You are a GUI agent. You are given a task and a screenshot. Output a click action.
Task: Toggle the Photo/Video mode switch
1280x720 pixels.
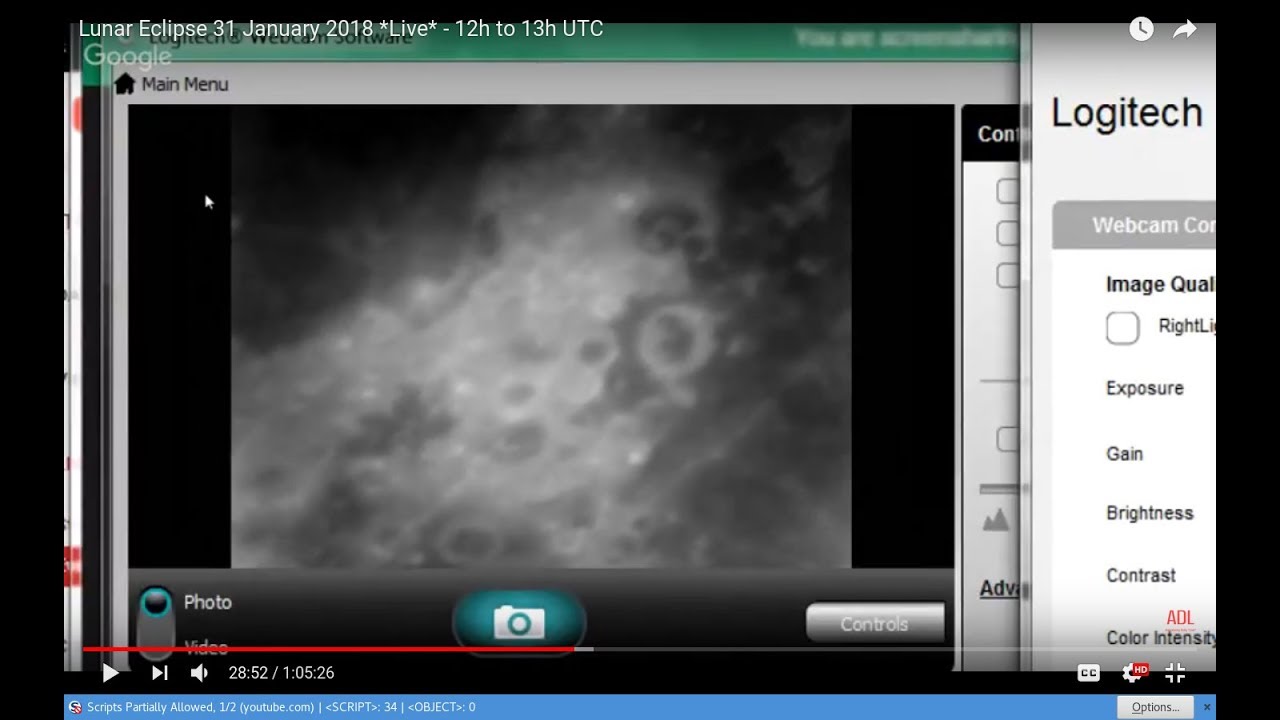click(x=155, y=622)
